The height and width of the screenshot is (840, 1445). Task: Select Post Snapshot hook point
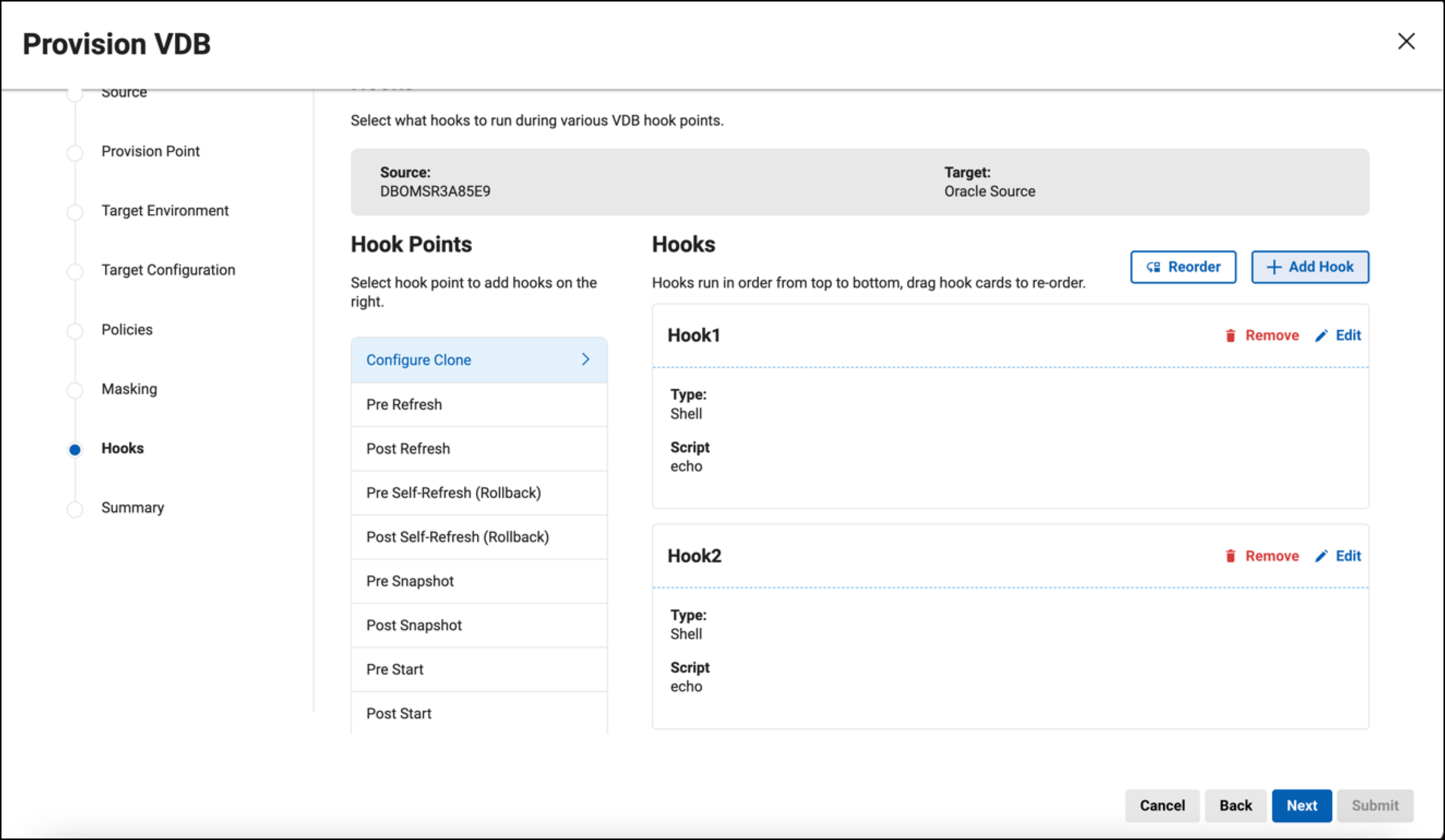tap(414, 625)
